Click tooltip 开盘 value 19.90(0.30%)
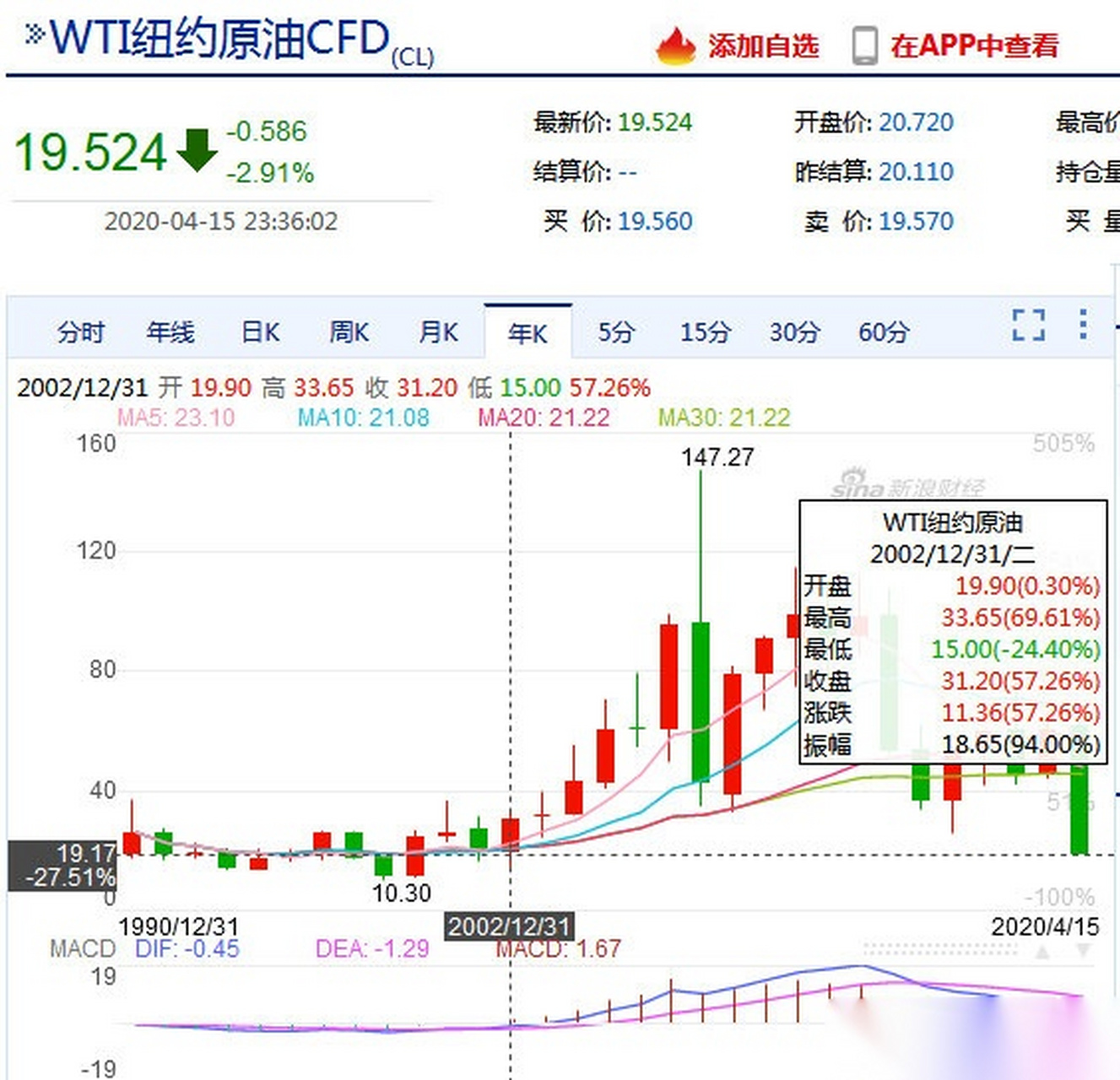Viewport: 1120px width, 1080px height. [x=1027, y=586]
